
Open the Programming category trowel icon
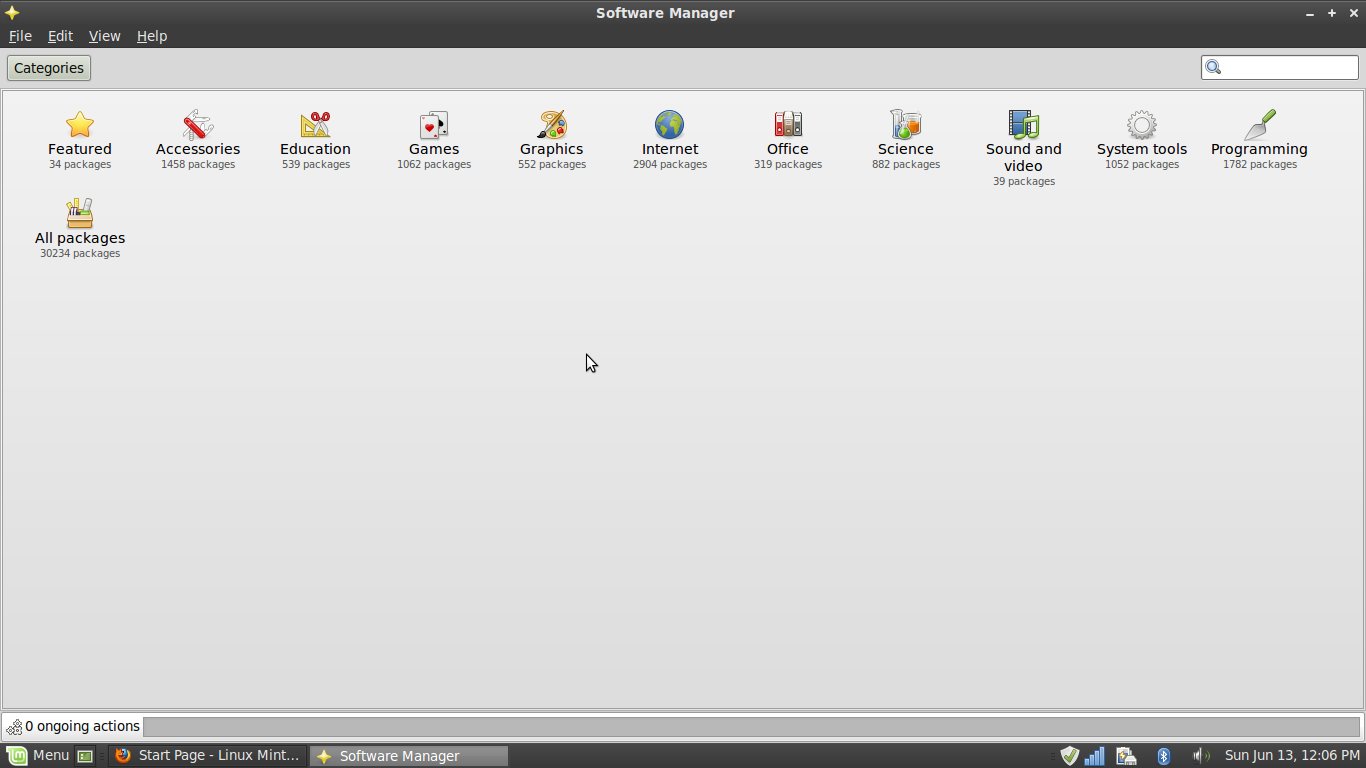click(1260, 124)
